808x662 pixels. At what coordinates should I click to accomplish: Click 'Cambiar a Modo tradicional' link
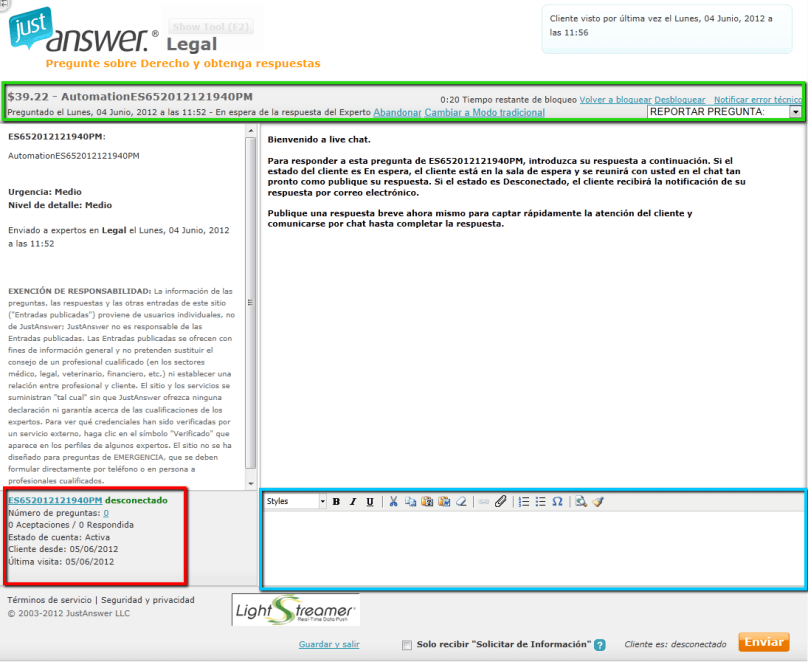coord(485,113)
